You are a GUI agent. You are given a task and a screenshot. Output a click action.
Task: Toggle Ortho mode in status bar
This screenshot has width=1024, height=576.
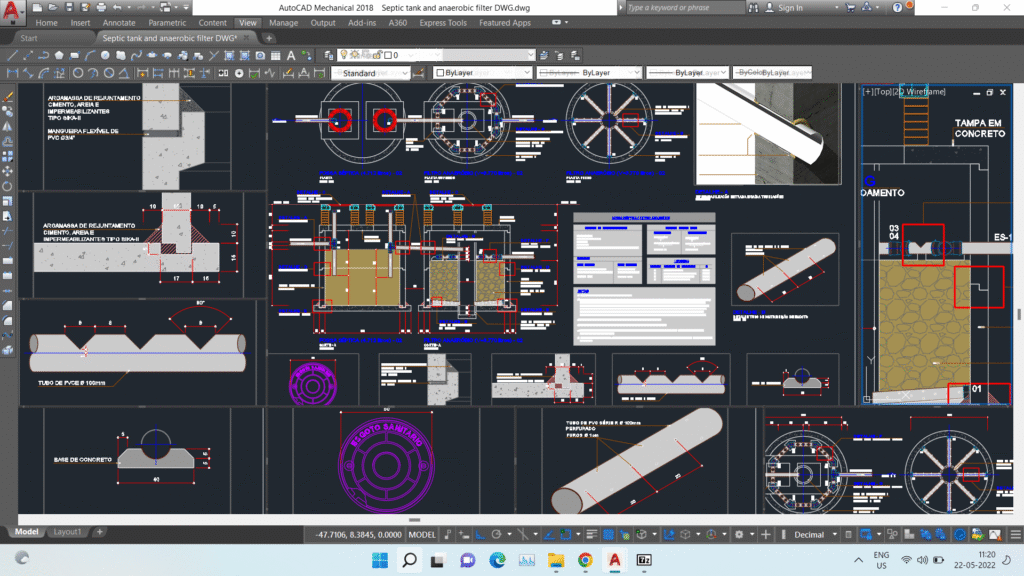tap(480, 534)
